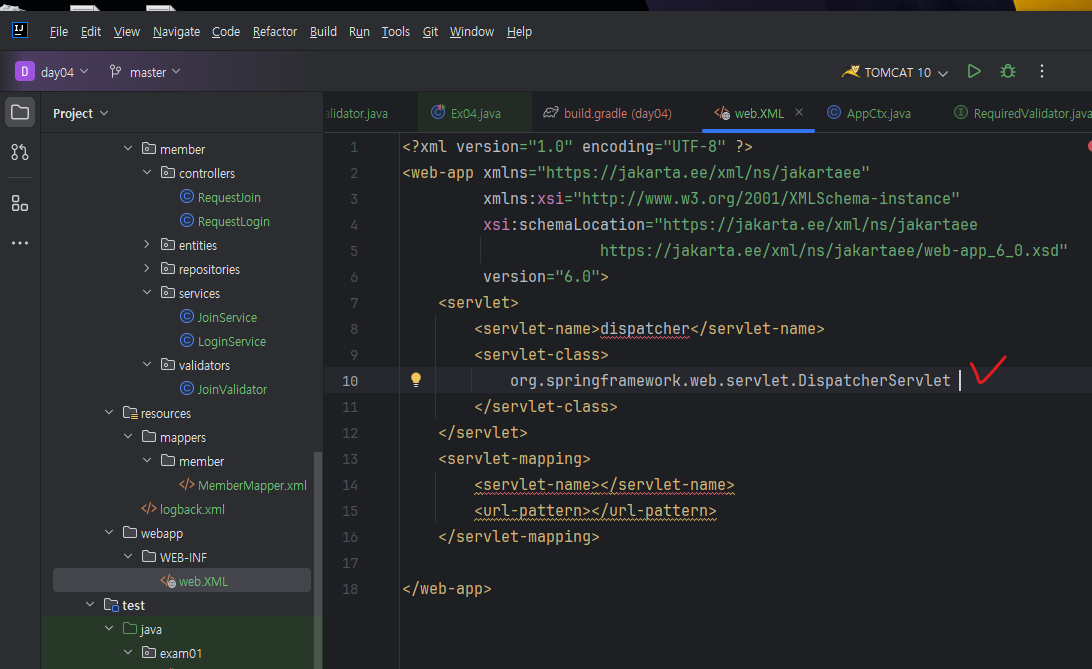Close the web.XML editor tab

pyautogui.click(x=799, y=112)
